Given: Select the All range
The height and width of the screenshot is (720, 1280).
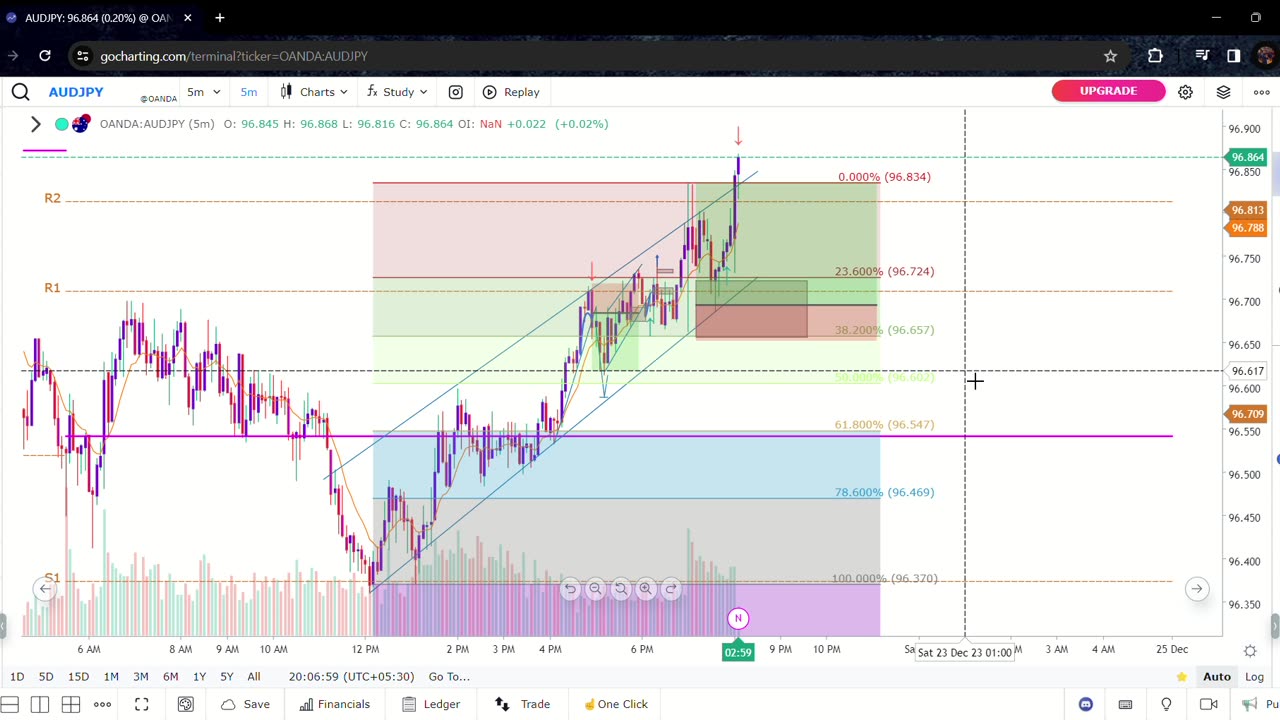Looking at the screenshot, I should pyautogui.click(x=254, y=677).
